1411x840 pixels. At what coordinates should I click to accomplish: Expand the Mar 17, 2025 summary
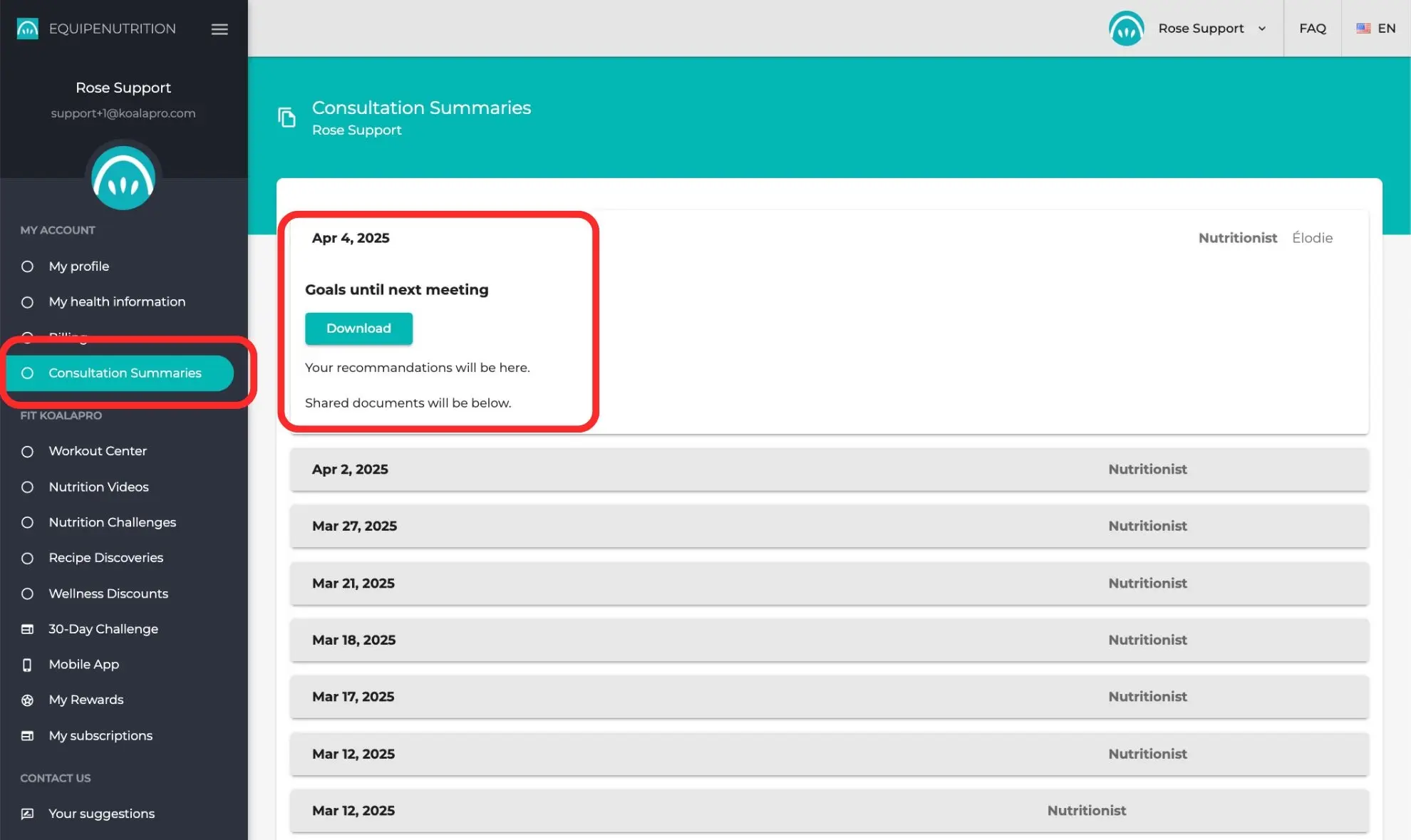click(829, 697)
